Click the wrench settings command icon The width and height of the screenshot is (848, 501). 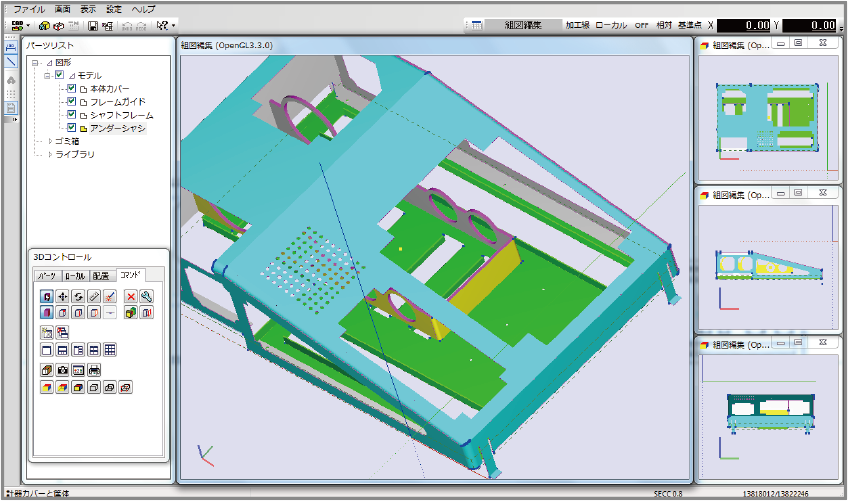click(x=146, y=296)
